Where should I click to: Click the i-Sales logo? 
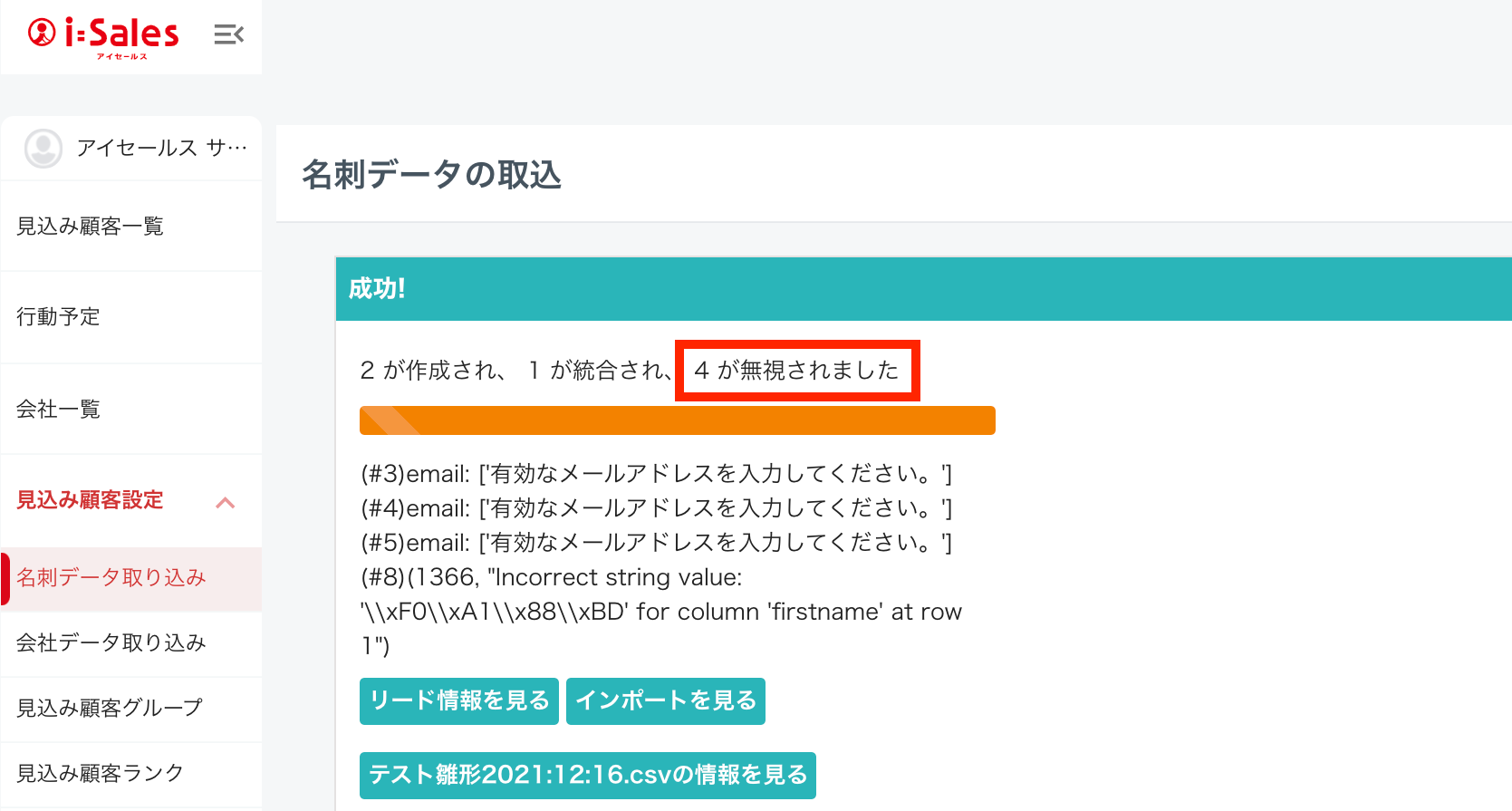pyautogui.click(x=103, y=36)
